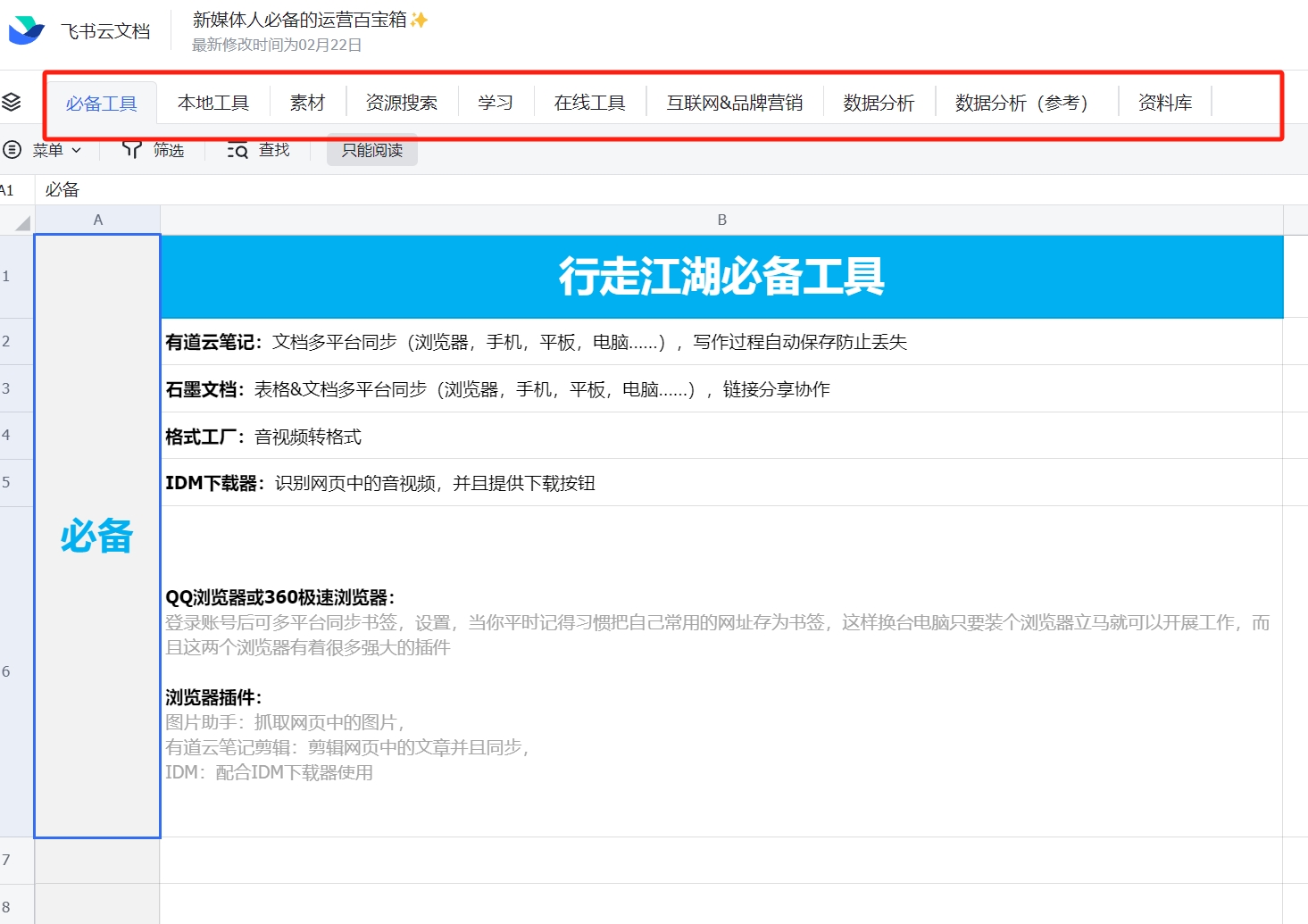Expand the 菜单 dropdown arrow
Image resolution: width=1308 pixels, height=924 pixels.
click(77, 150)
